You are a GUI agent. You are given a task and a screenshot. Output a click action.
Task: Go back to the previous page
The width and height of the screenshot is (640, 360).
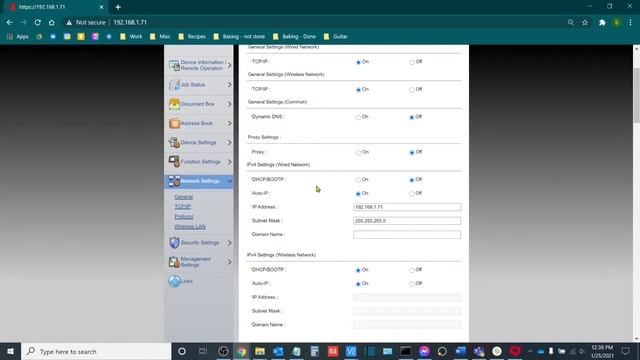coord(9,22)
